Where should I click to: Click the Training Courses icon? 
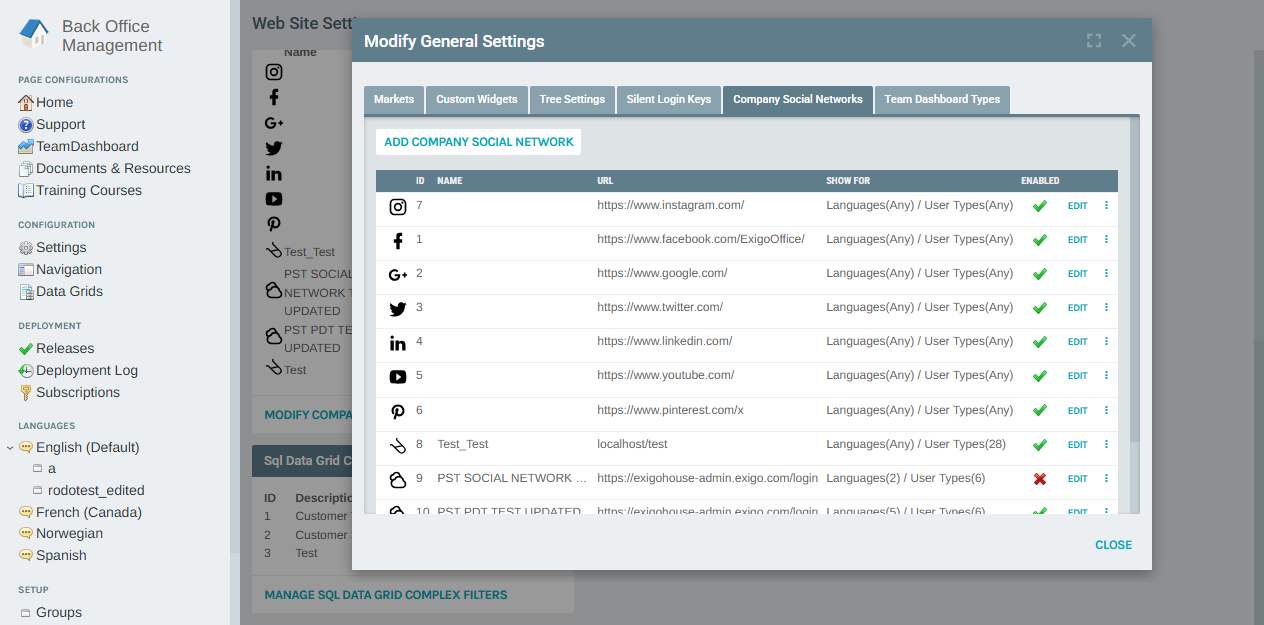click(x=26, y=190)
